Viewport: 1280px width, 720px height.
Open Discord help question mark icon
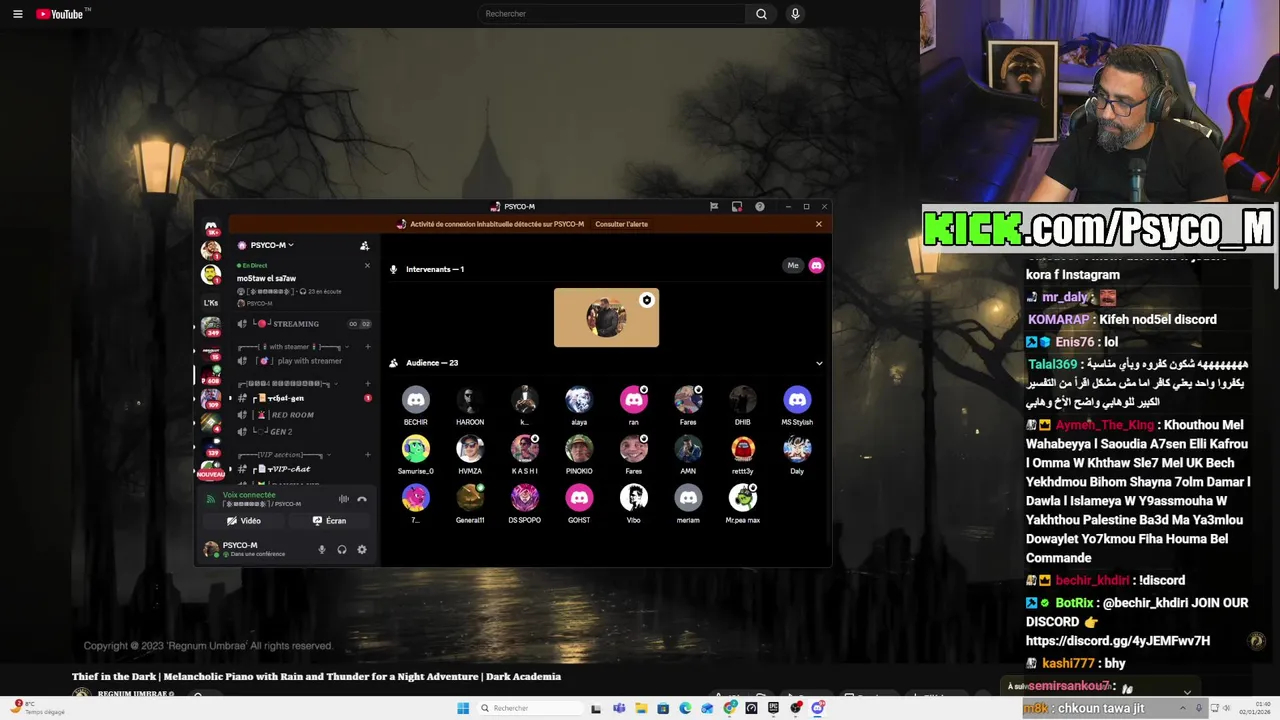[x=760, y=207]
